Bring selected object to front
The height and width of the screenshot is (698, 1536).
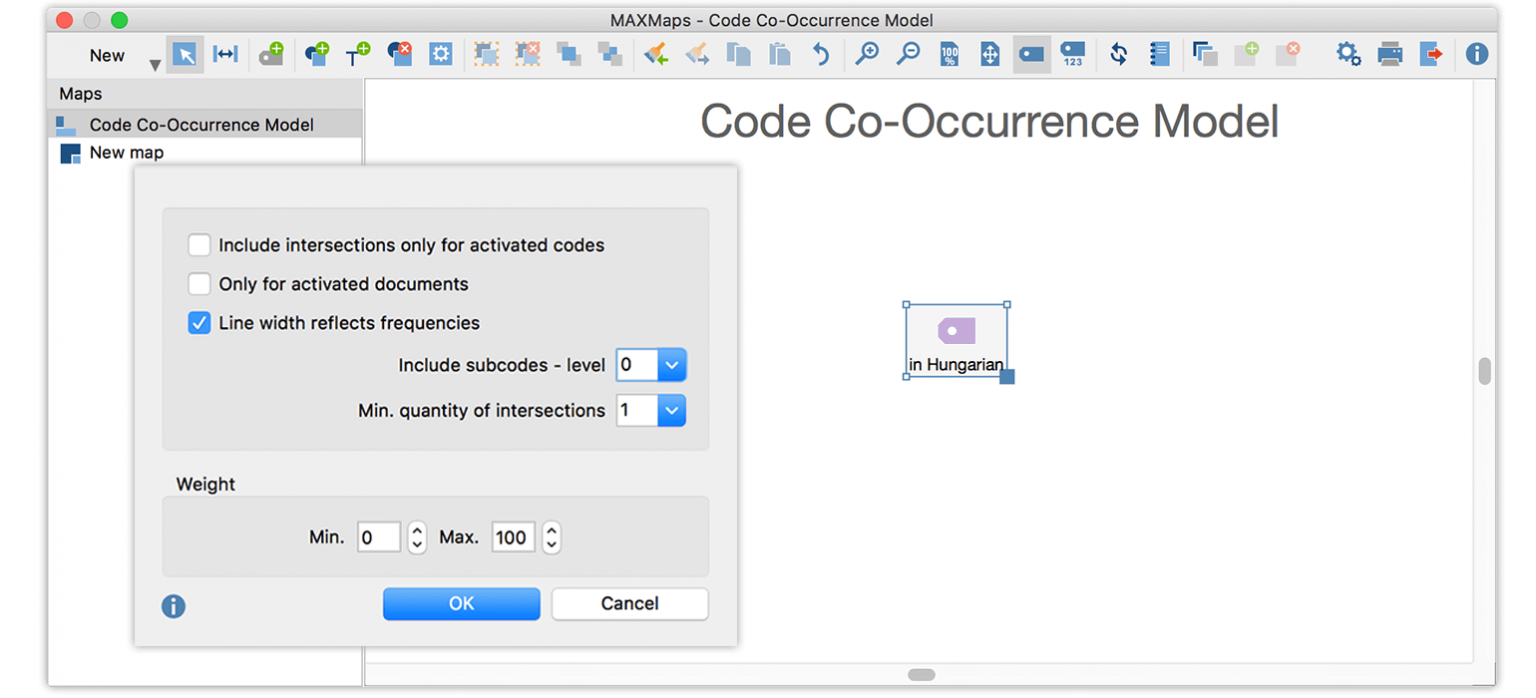point(569,54)
